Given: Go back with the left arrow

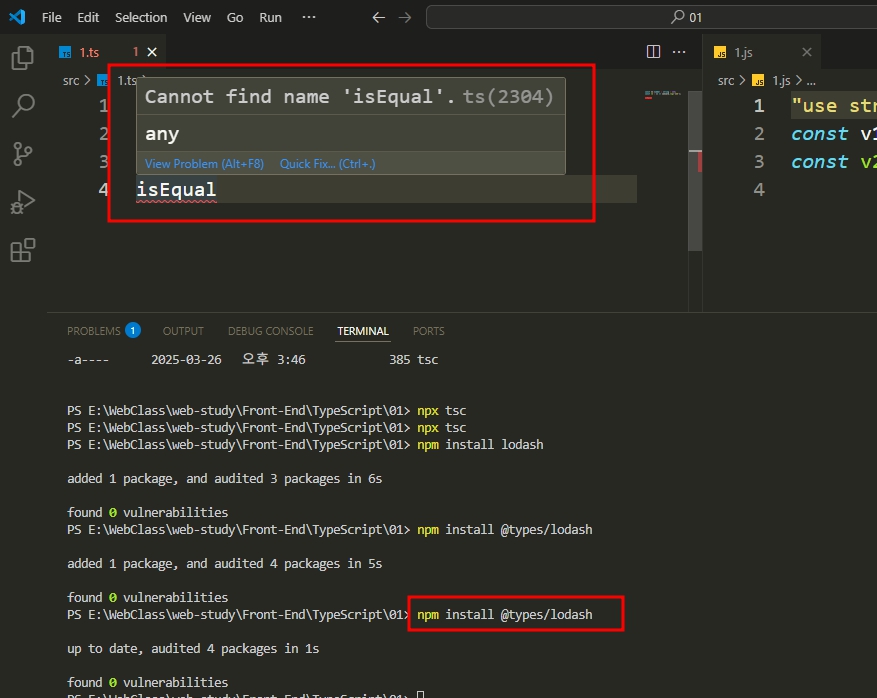Looking at the screenshot, I should pos(379,17).
